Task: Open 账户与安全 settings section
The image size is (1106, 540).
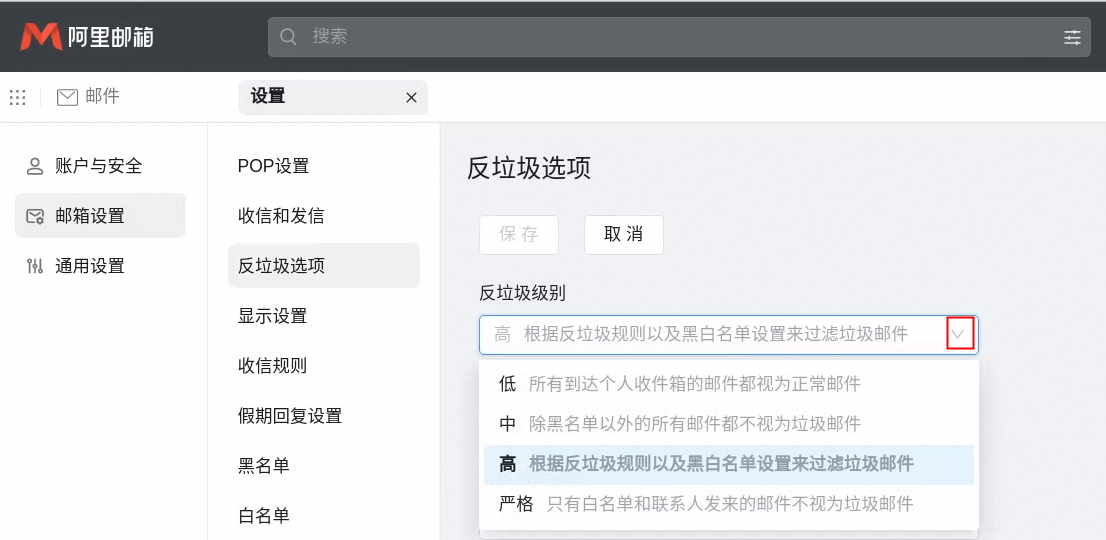Action: pos(99,166)
